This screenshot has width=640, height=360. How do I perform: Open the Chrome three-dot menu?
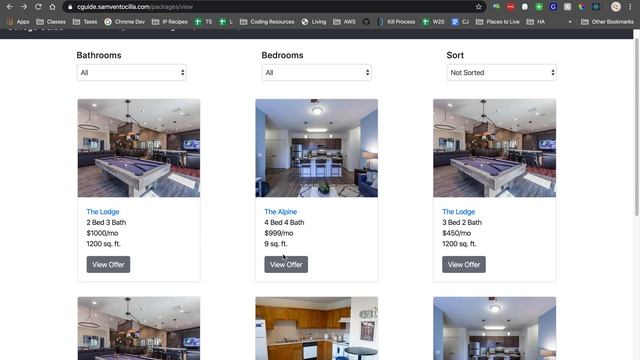630,7
